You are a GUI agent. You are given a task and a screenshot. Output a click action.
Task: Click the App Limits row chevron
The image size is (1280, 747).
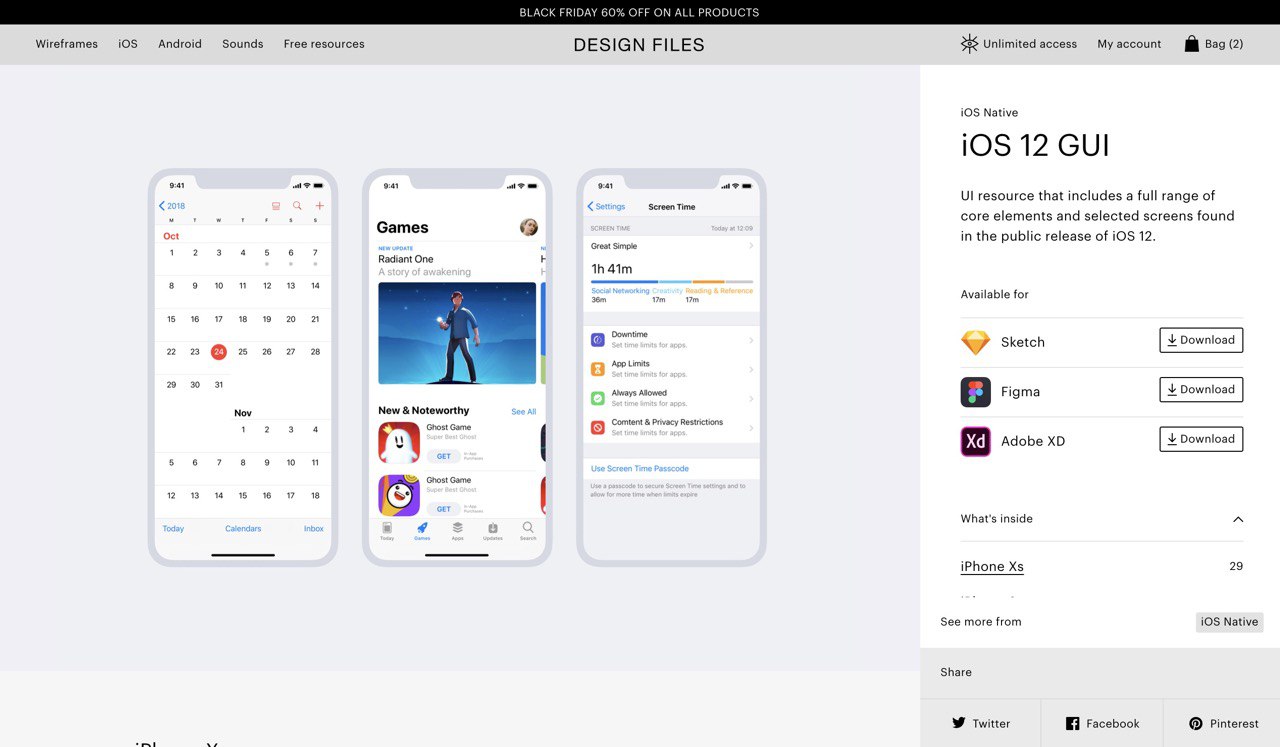coord(751,369)
